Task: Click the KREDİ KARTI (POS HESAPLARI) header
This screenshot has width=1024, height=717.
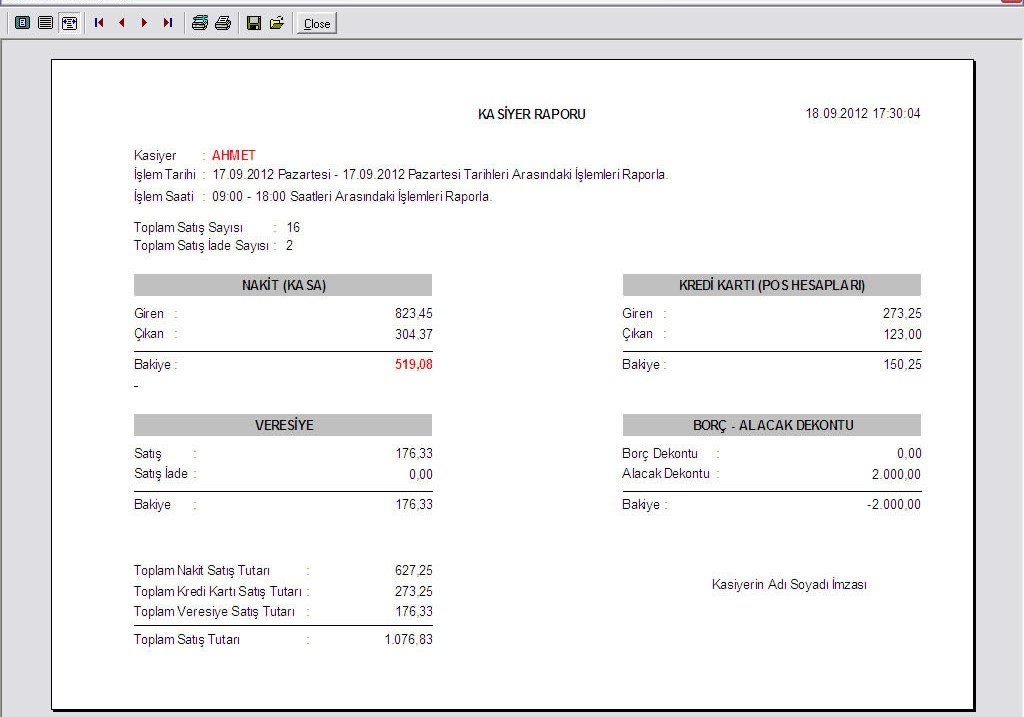Action: tap(771, 285)
